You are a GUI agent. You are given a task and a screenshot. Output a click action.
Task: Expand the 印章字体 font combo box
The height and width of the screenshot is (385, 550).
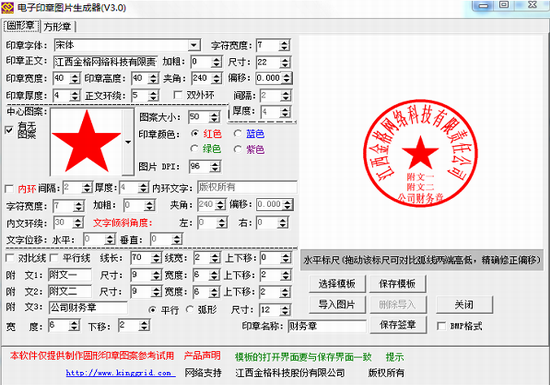[x=193, y=45]
